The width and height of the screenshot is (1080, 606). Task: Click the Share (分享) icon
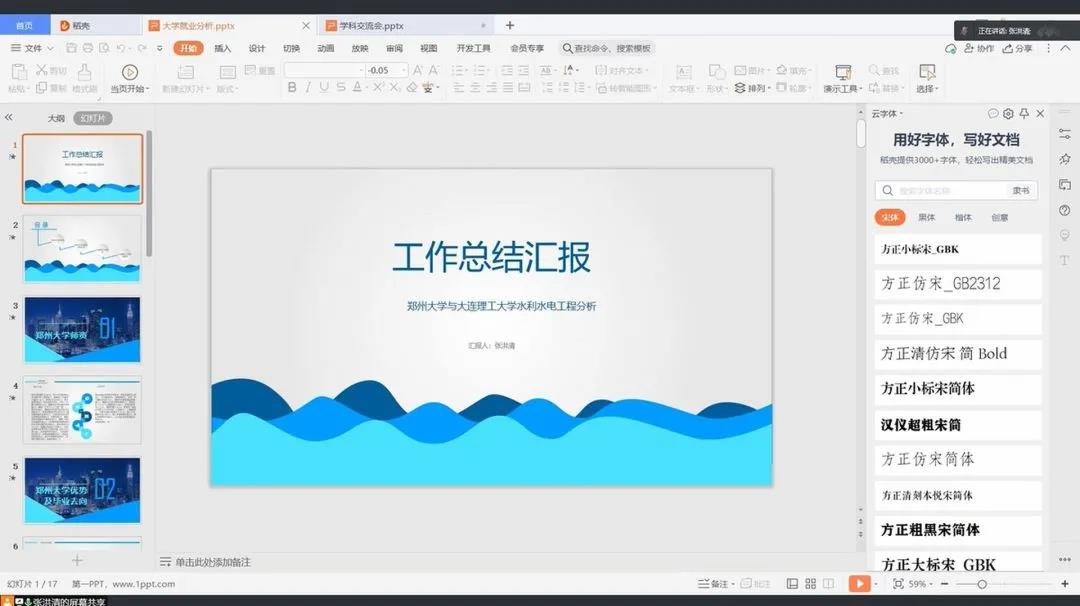click(x=1018, y=48)
